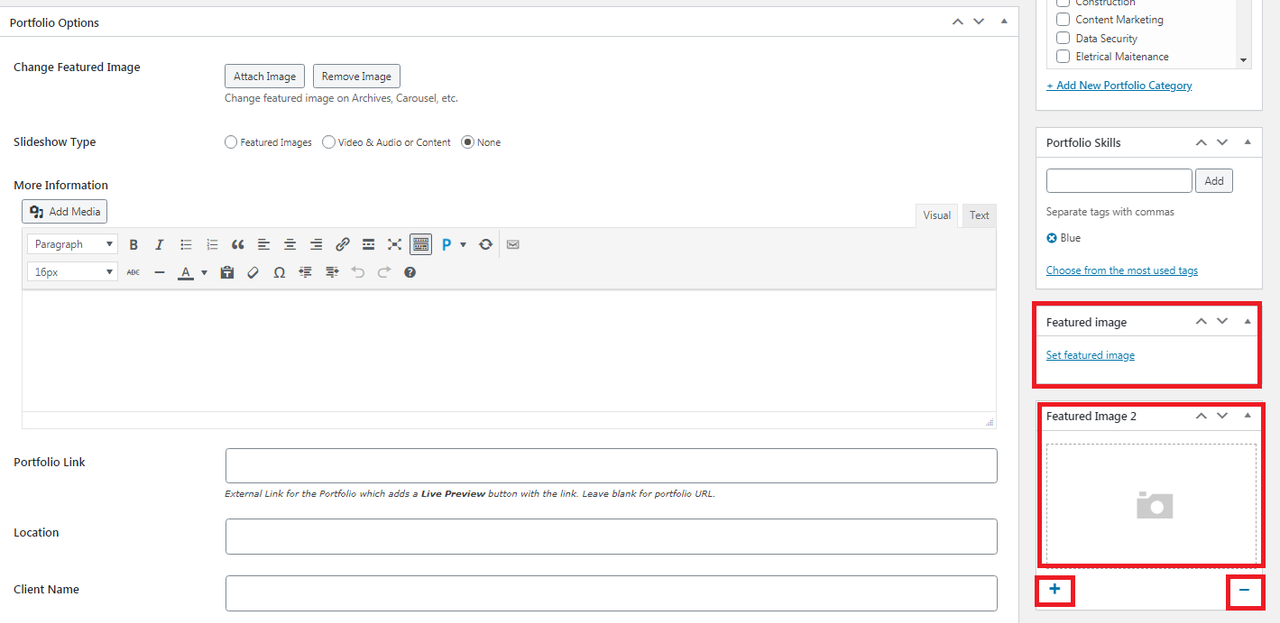This screenshot has height=623, width=1280.
Task: Click the Attach Image button
Action: [264, 76]
